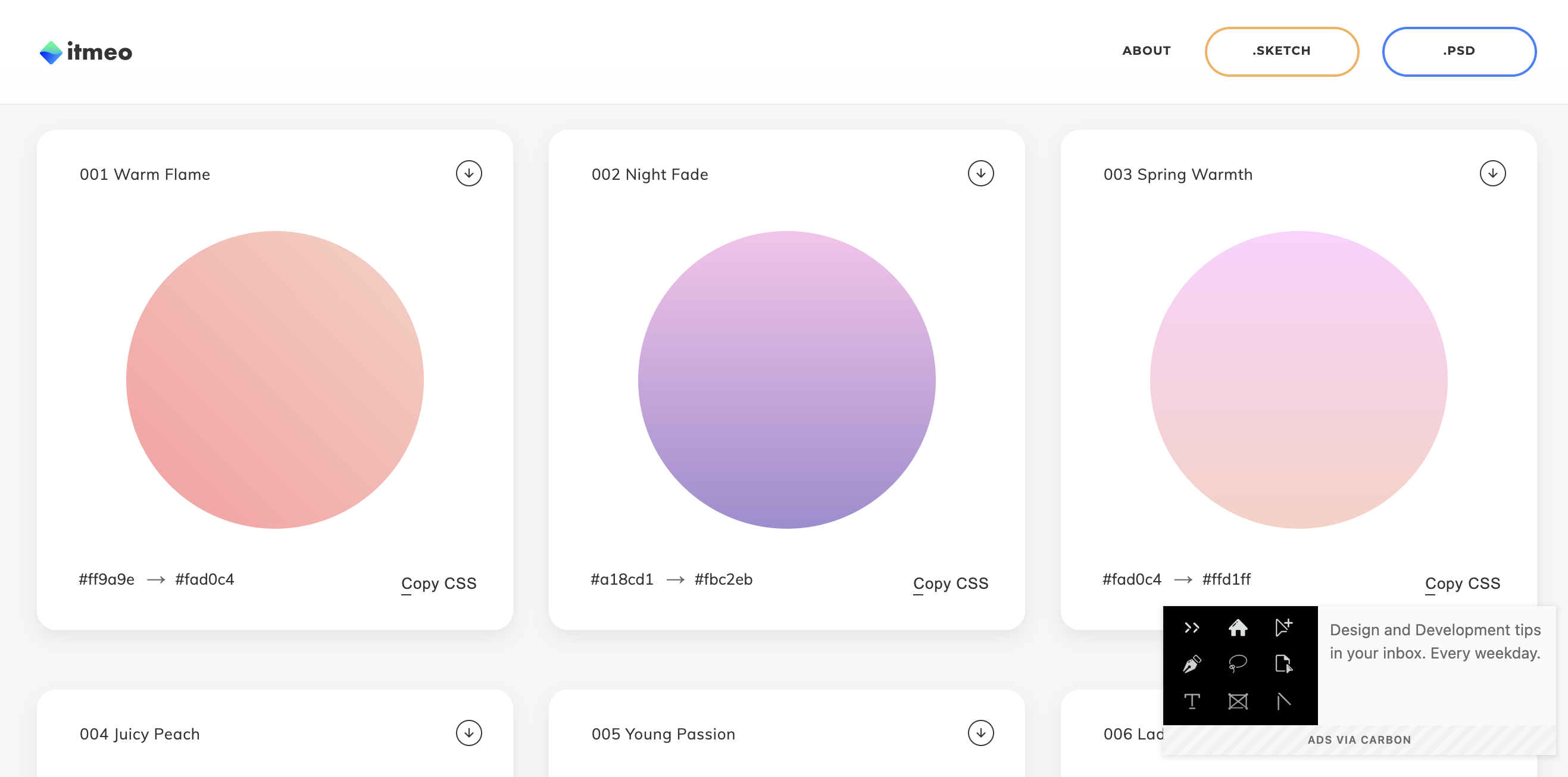Click the Carbon ad tools image
The width and height of the screenshot is (1568, 777).
point(1240,665)
